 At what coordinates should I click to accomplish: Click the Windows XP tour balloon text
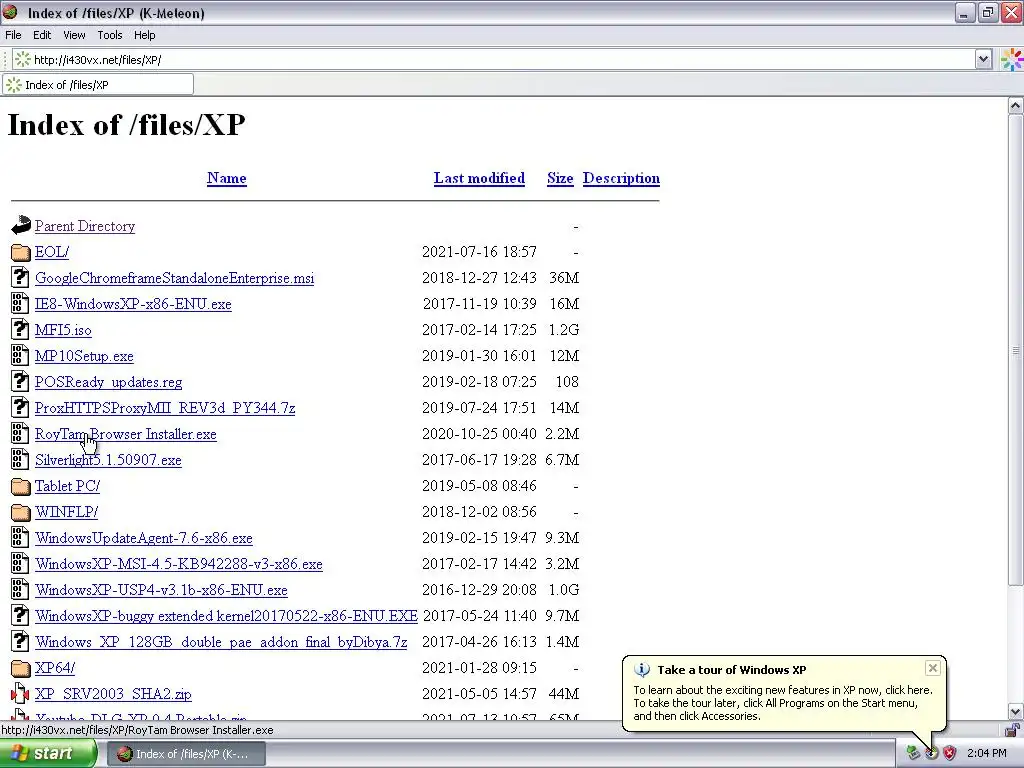[x=783, y=703]
